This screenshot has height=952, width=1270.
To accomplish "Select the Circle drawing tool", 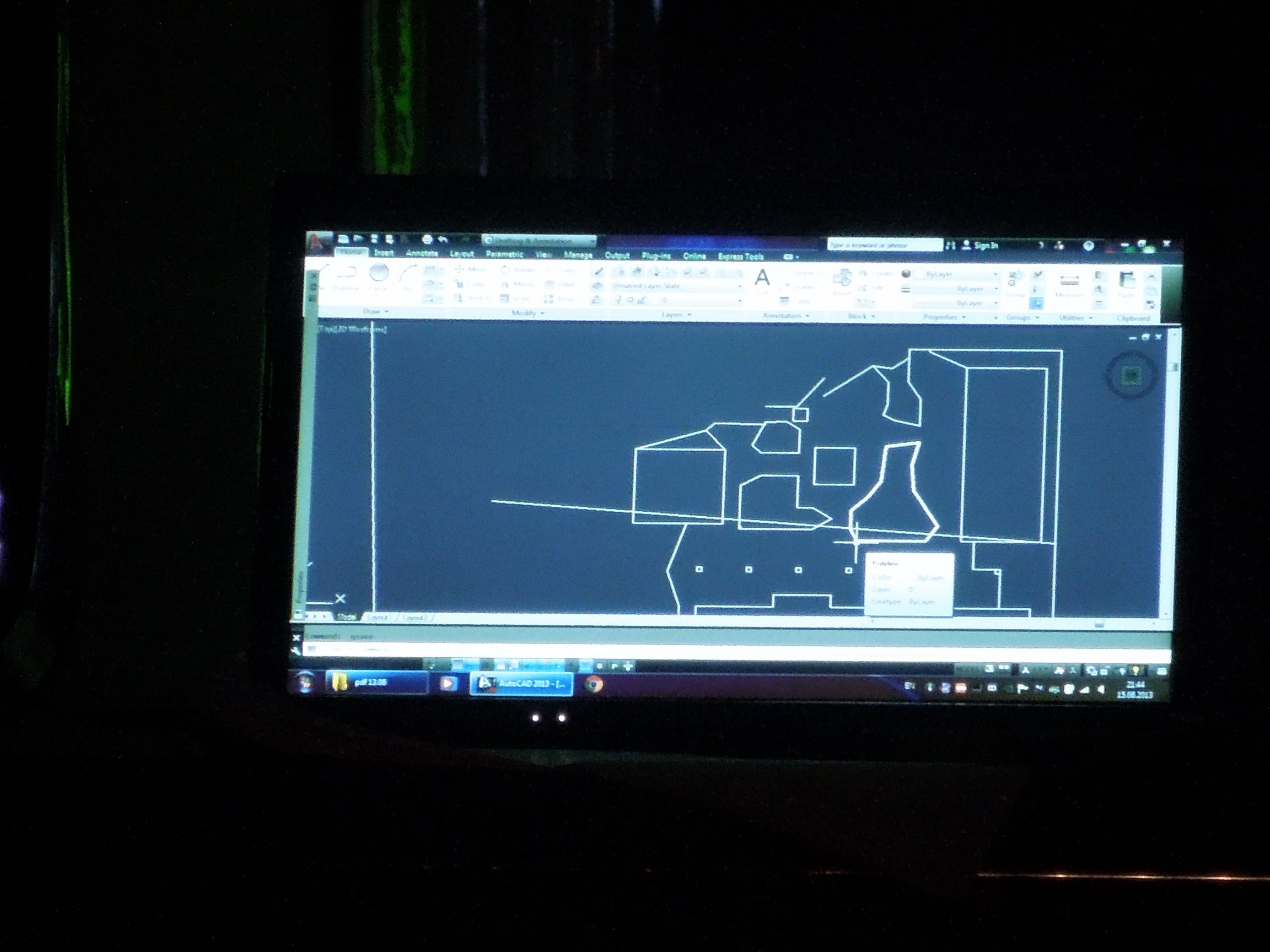I will [x=379, y=274].
